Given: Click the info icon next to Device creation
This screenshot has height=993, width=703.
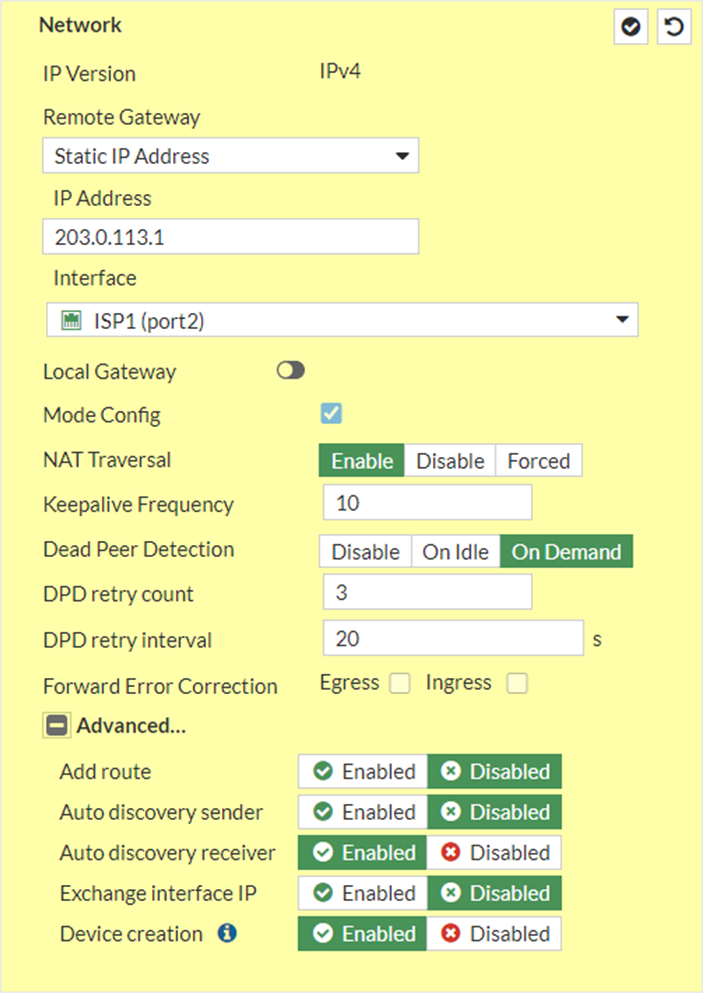Looking at the screenshot, I should tap(227, 933).
